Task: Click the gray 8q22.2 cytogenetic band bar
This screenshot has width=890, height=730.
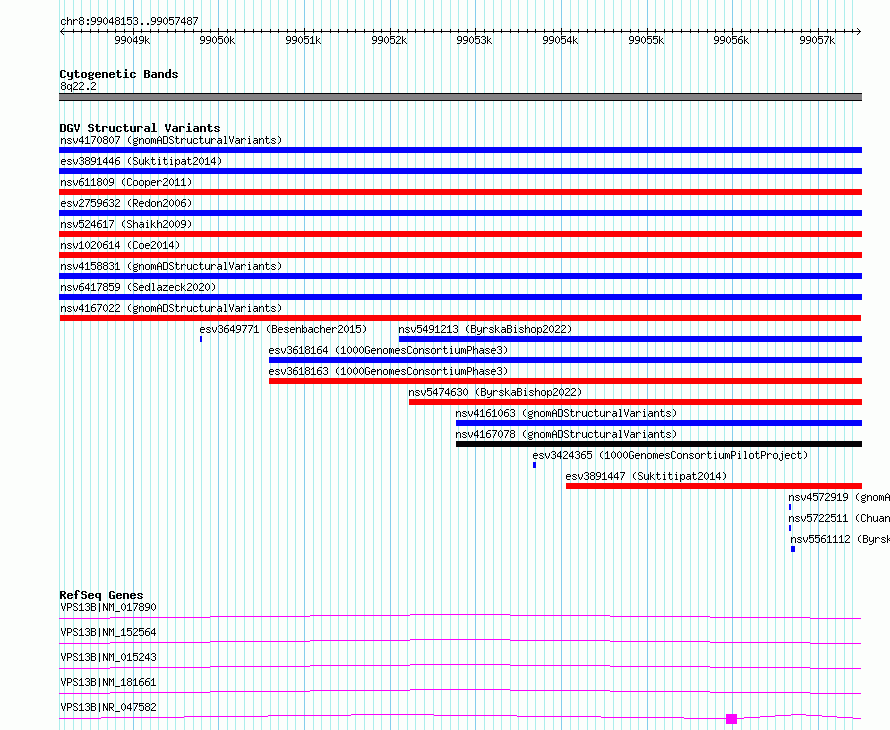Action: click(x=460, y=97)
